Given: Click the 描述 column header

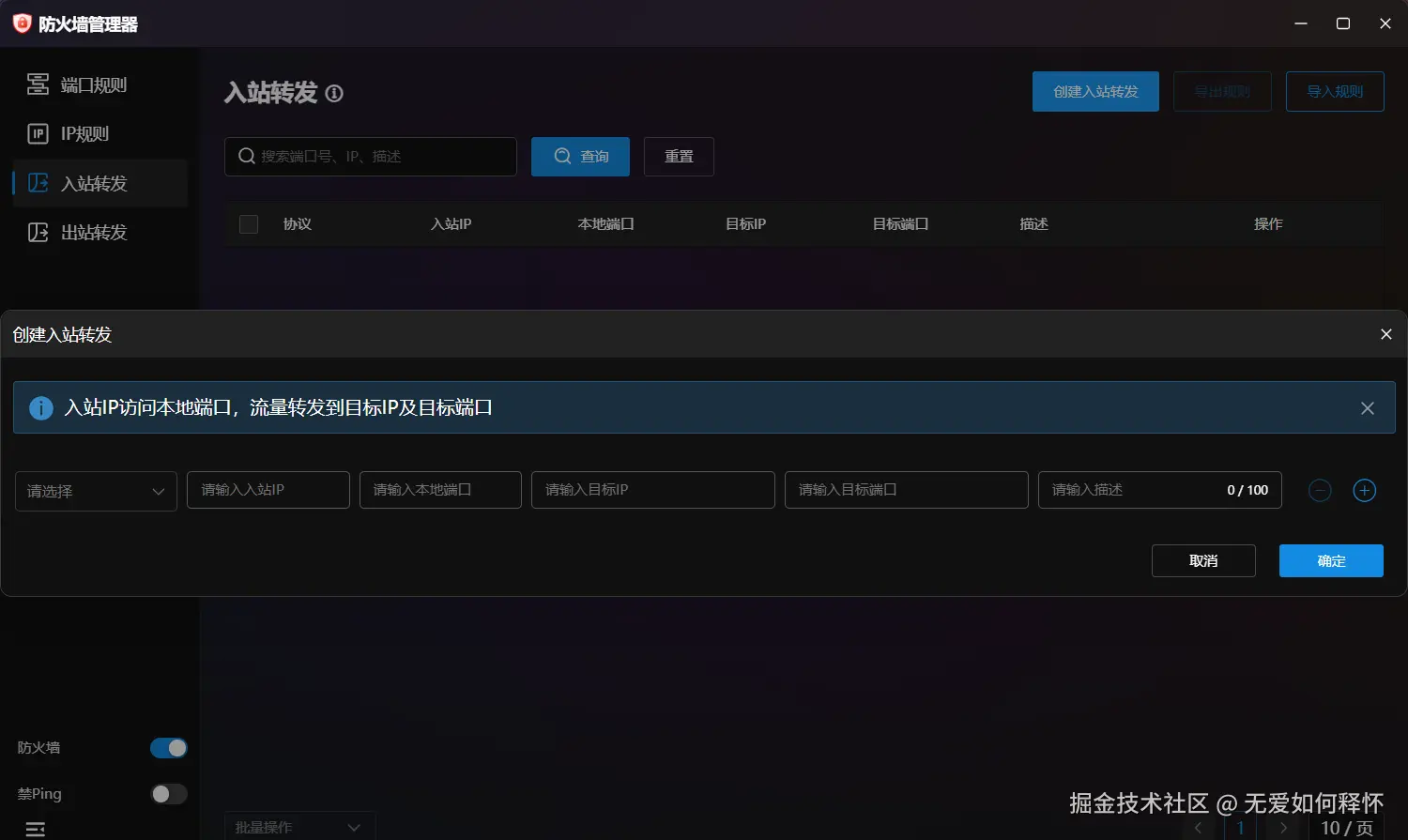Looking at the screenshot, I should (x=1033, y=224).
